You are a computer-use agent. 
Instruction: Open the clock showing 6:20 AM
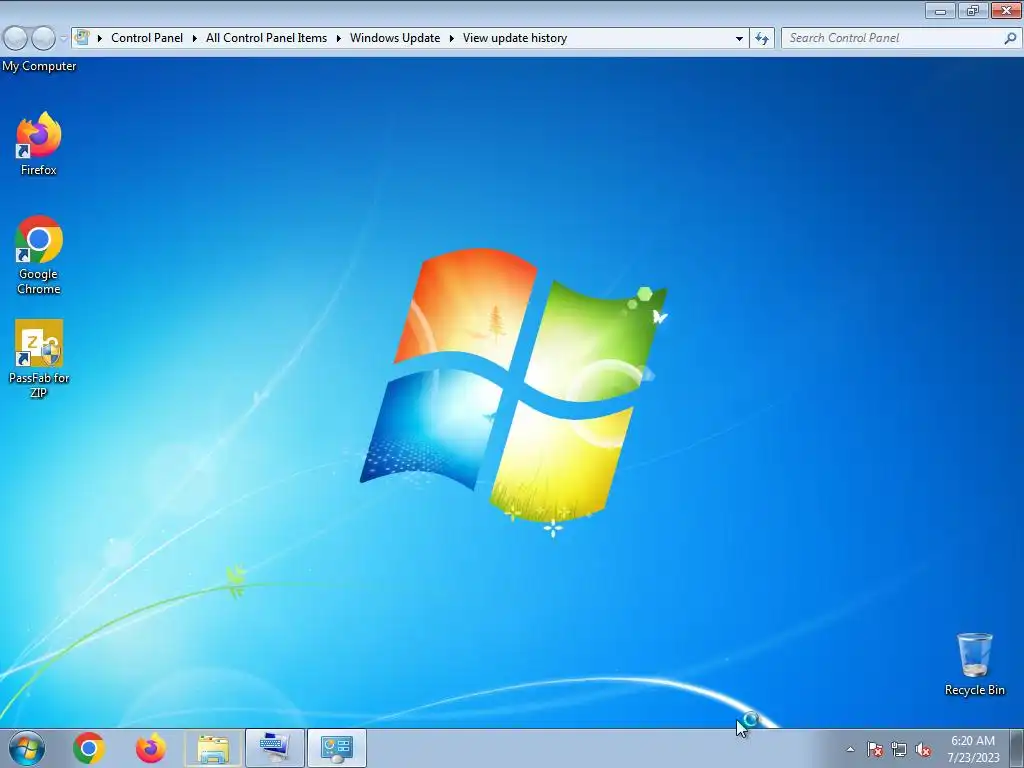[x=973, y=748]
